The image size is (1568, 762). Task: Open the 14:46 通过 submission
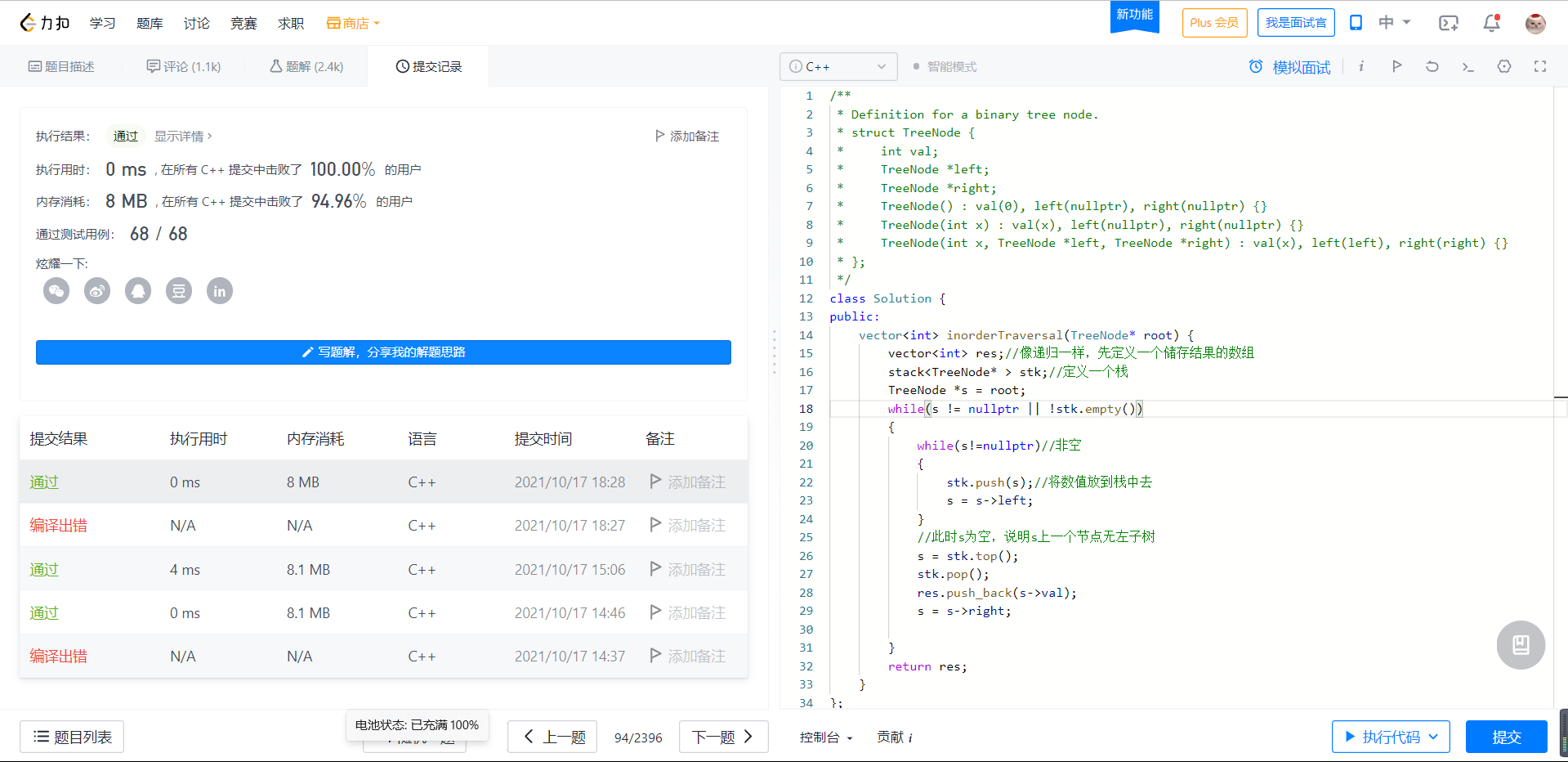44,613
